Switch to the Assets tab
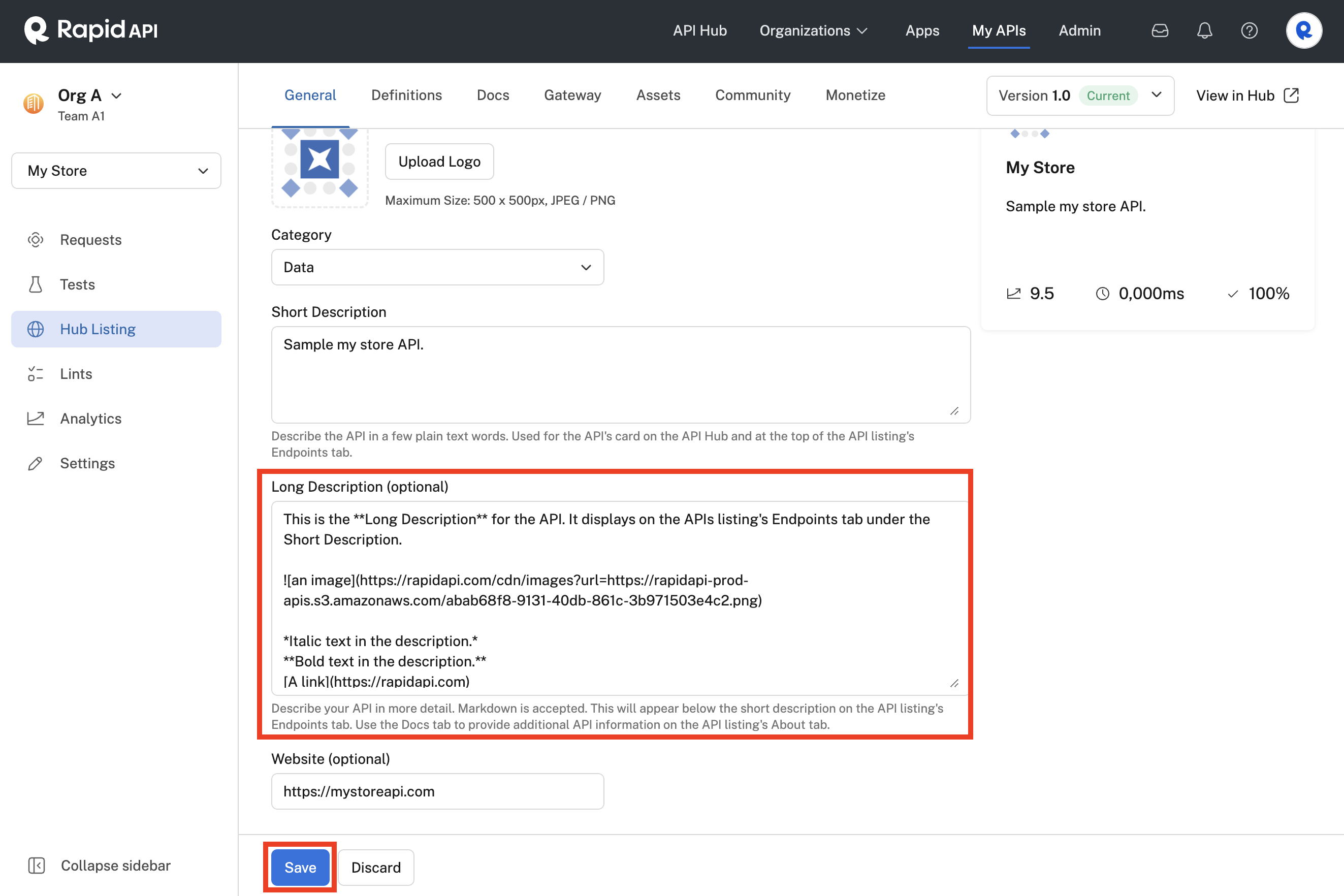 (658, 95)
